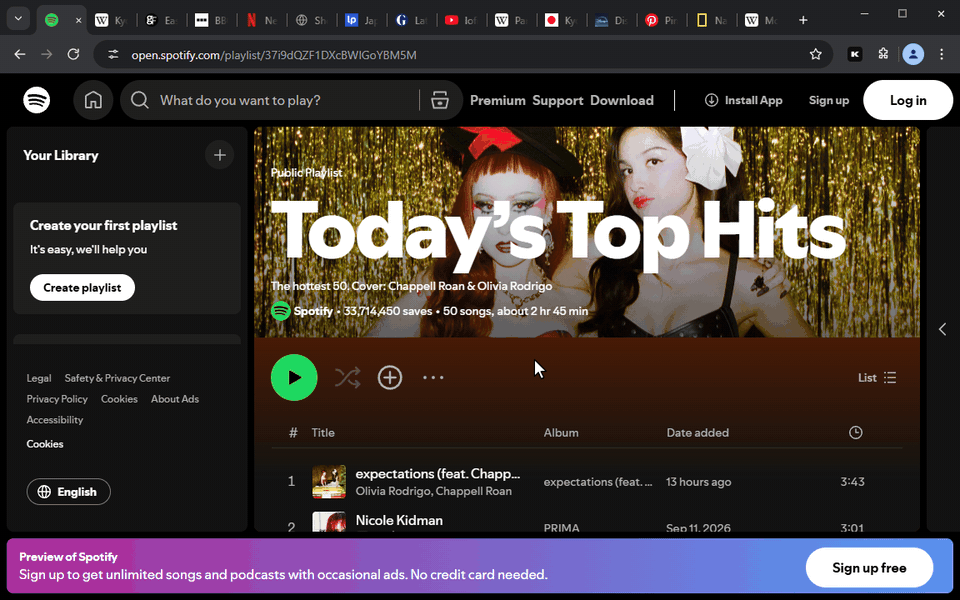Expand the collapsed right-side panel arrow
Screen dimensions: 960x600
pos(942,329)
